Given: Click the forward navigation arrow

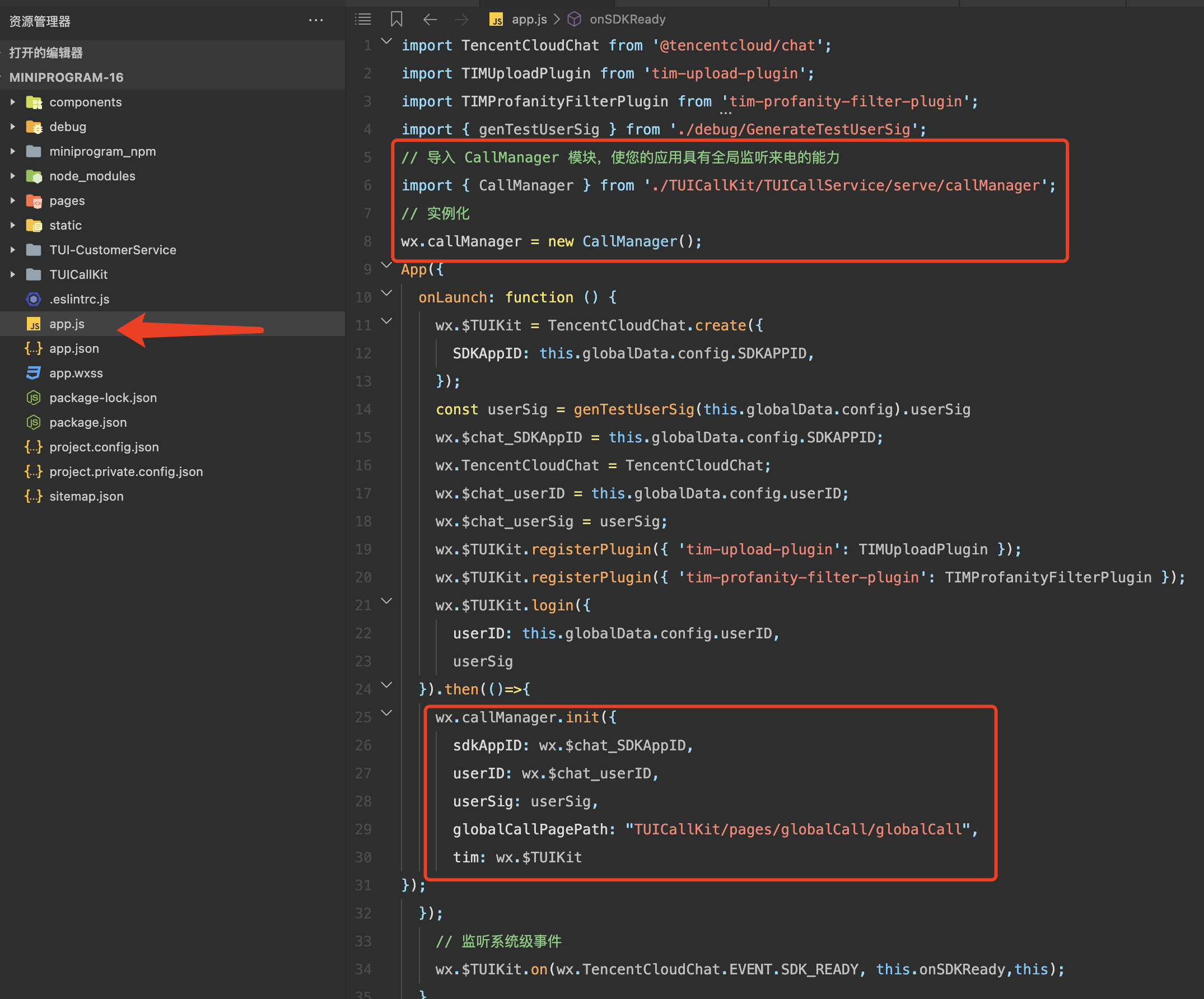Looking at the screenshot, I should coord(461,20).
